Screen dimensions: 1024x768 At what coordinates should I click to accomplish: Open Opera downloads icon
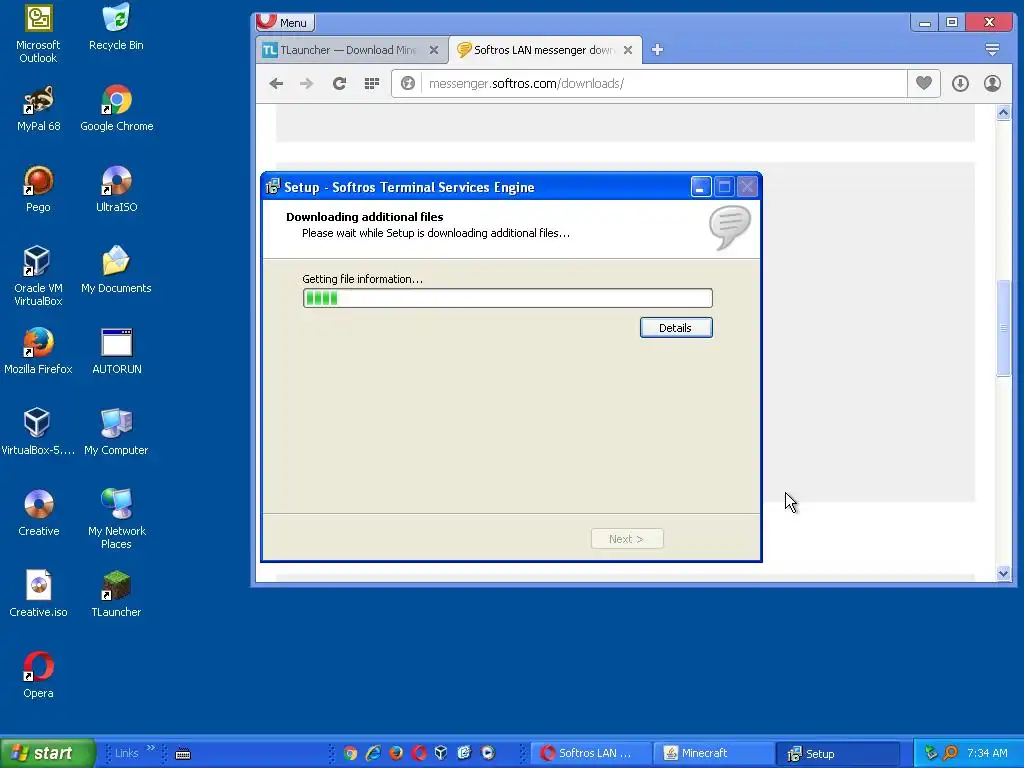coord(960,84)
